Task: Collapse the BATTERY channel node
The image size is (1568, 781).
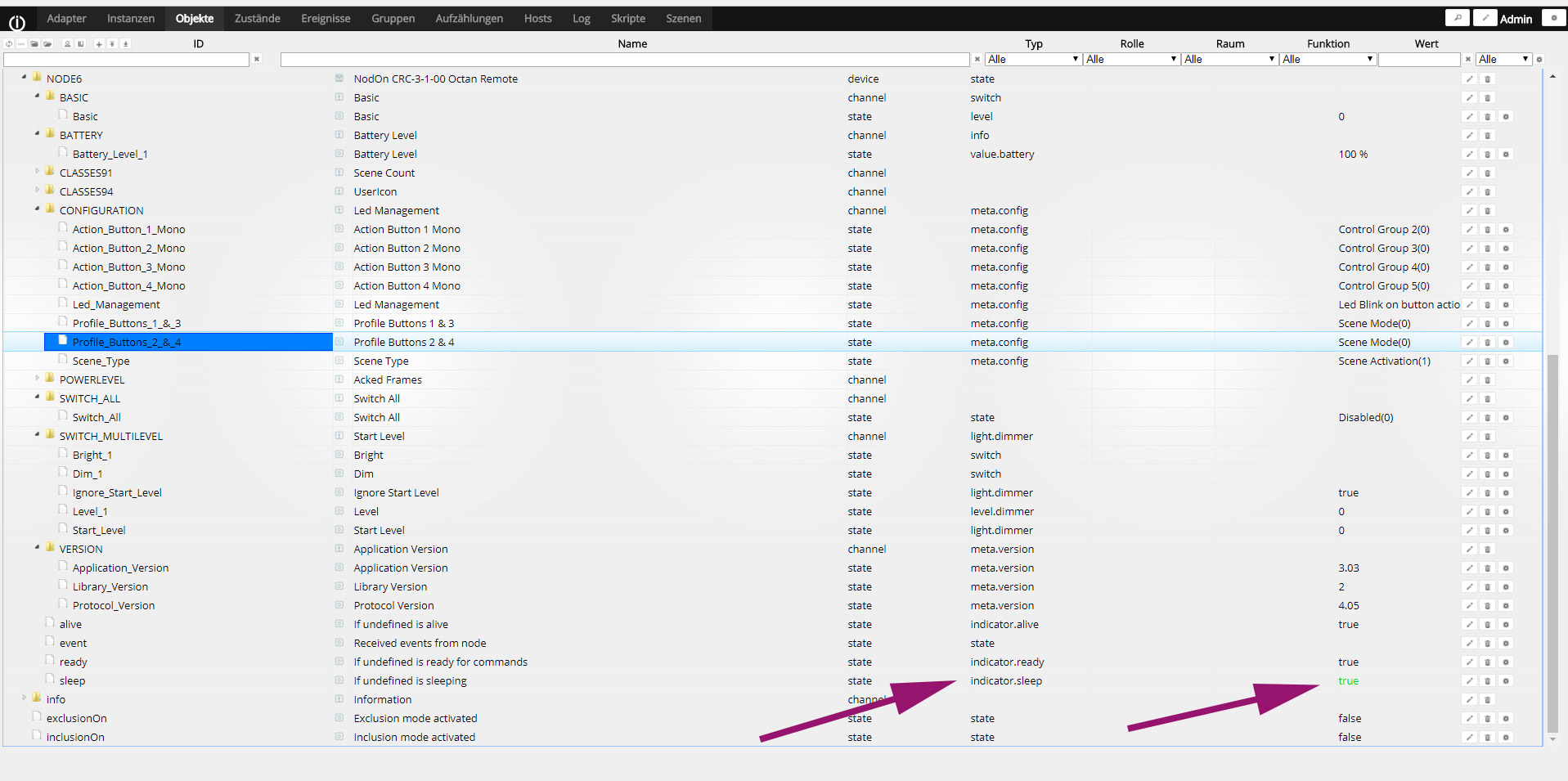Action: (x=37, y=134)
